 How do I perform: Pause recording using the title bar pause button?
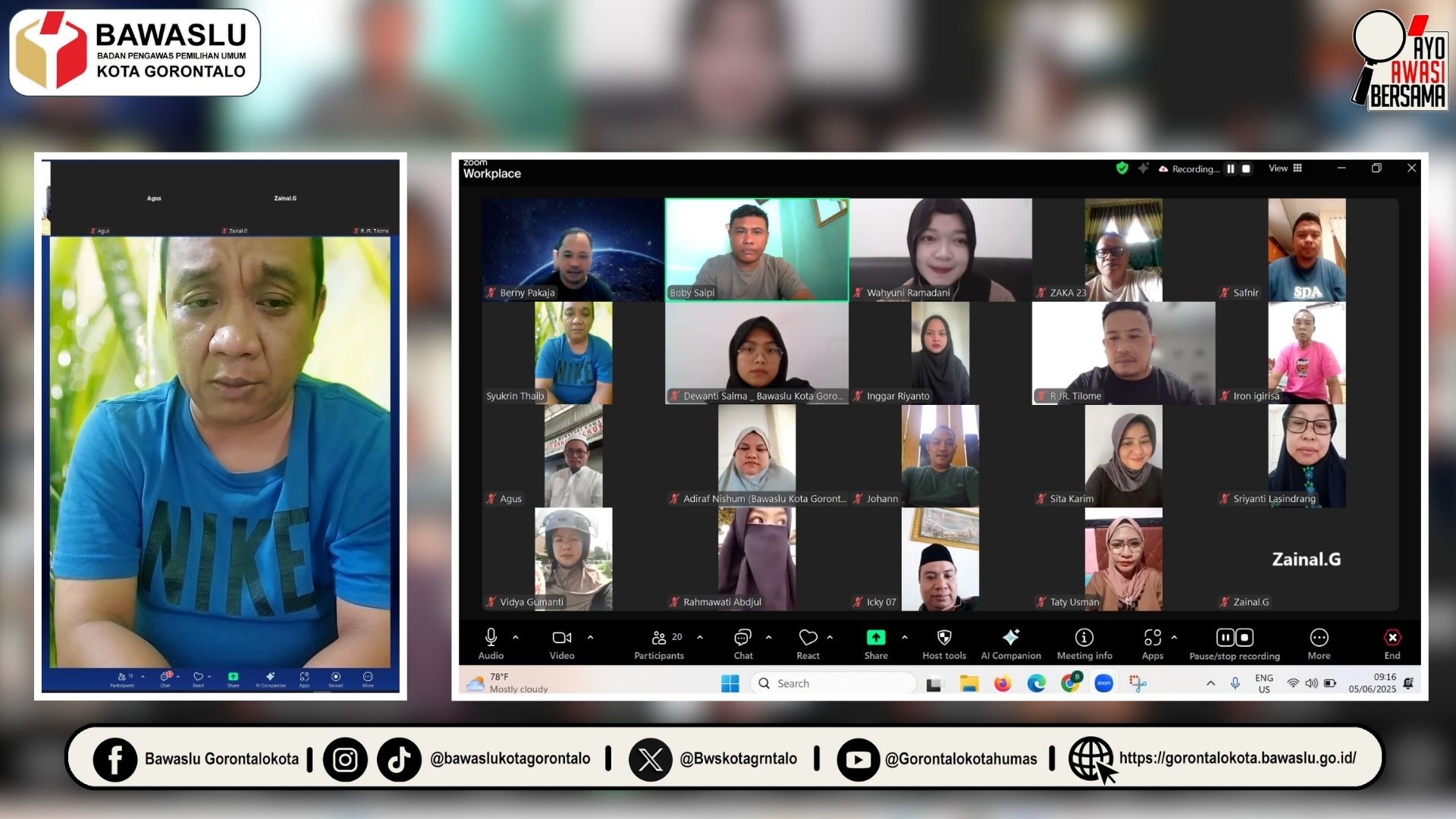coord(1231,169)
